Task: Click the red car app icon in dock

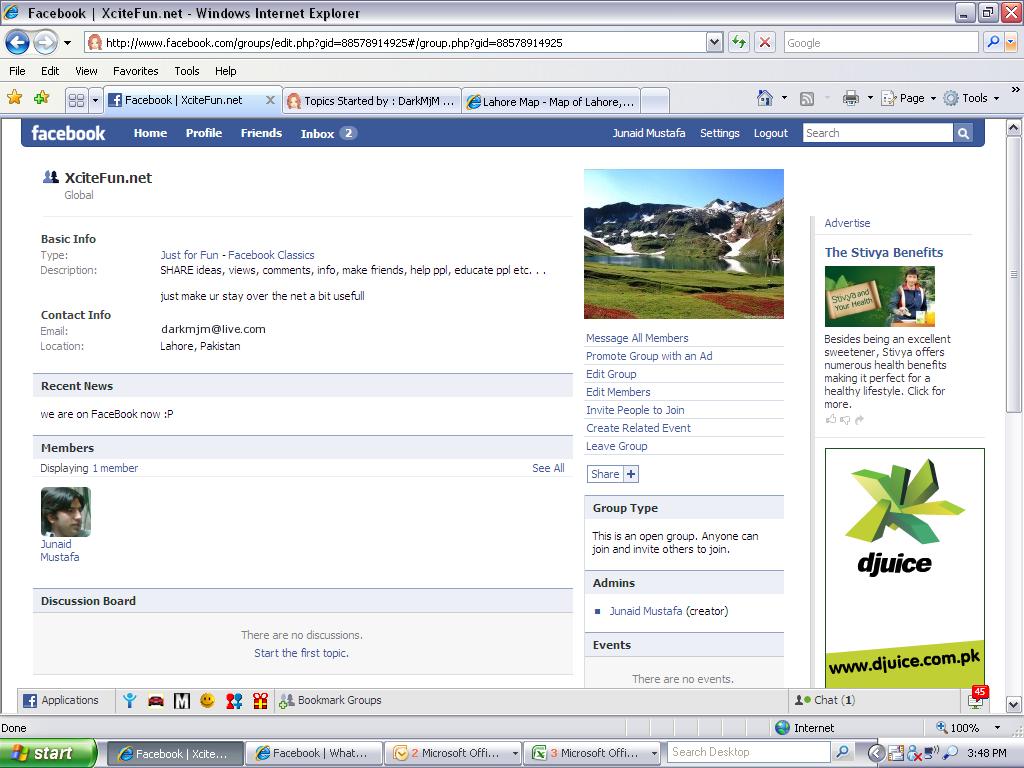Action: tap(155, 701)
